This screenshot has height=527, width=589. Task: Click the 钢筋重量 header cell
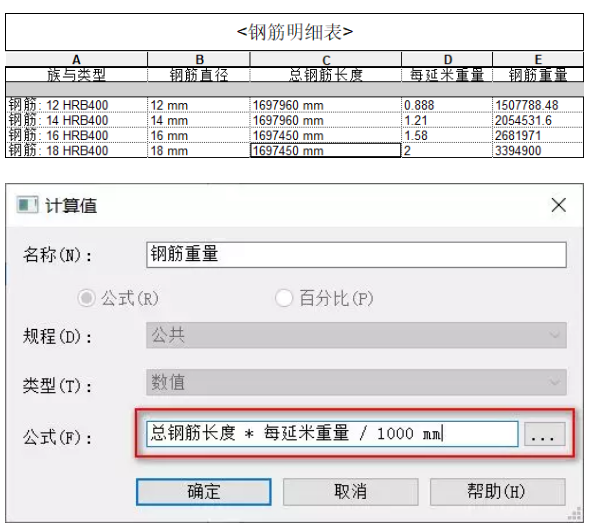pos(538,75)
